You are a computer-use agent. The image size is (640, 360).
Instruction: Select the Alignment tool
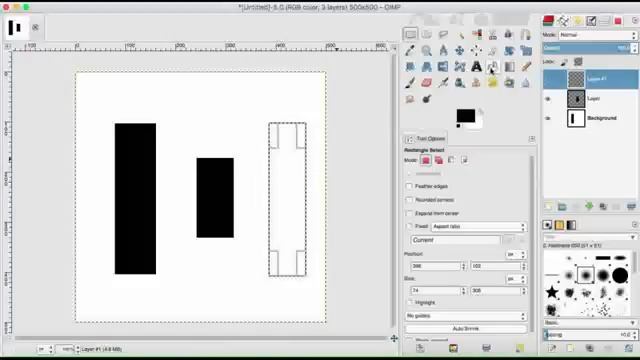coord(476,51)
